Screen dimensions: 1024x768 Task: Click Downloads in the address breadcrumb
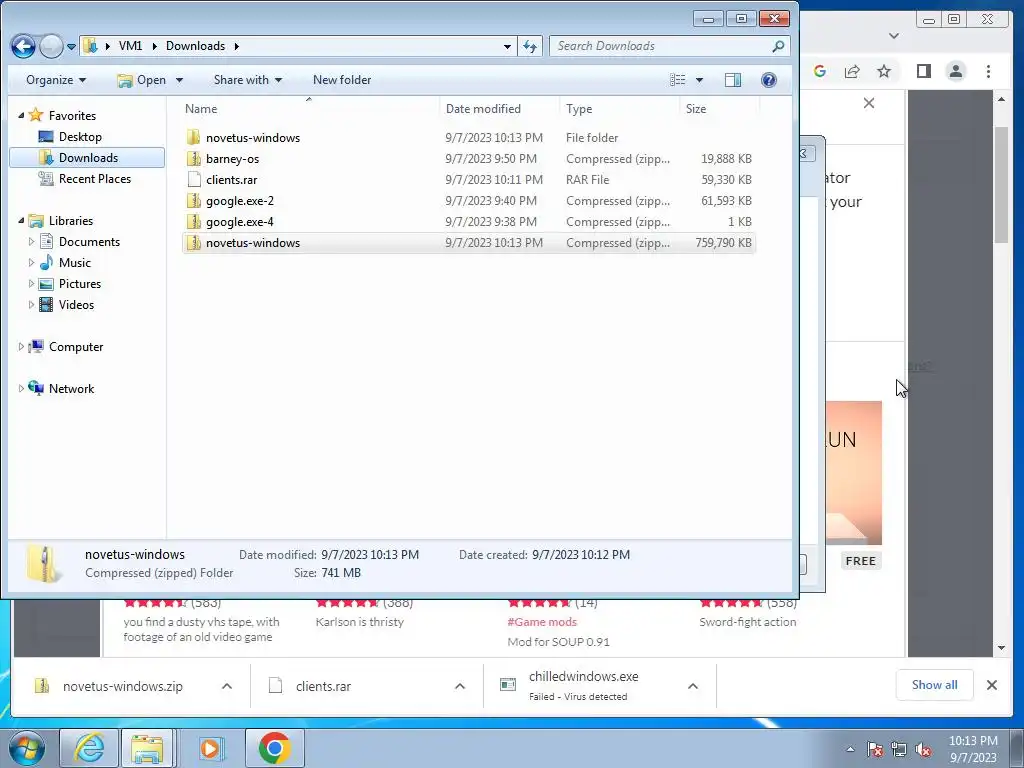195,46
